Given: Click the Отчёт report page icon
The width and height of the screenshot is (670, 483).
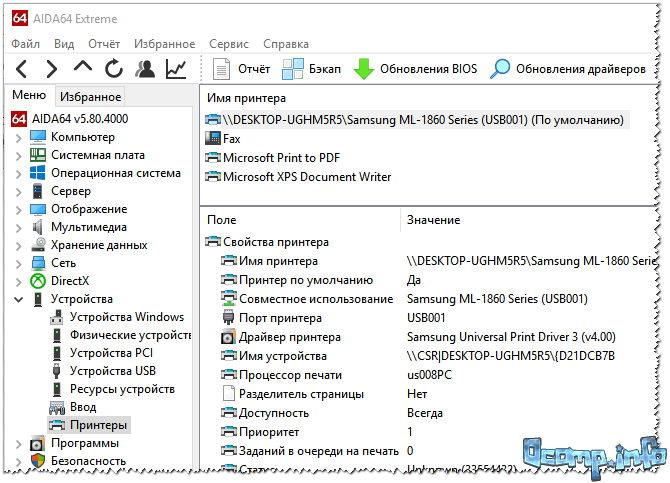Looking at the screenshot, I should coord(221,69).
